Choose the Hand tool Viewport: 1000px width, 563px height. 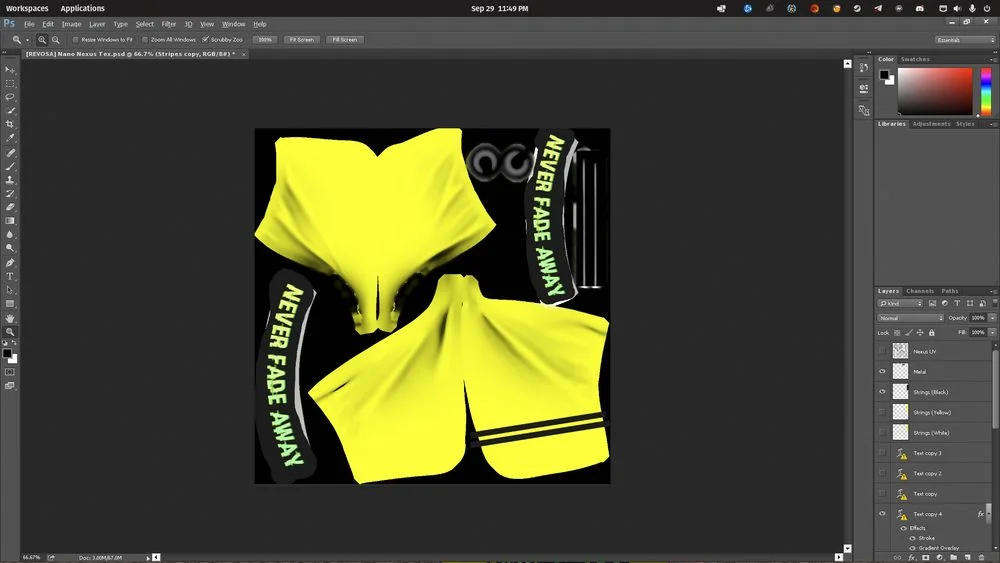(x=10, y=318)
